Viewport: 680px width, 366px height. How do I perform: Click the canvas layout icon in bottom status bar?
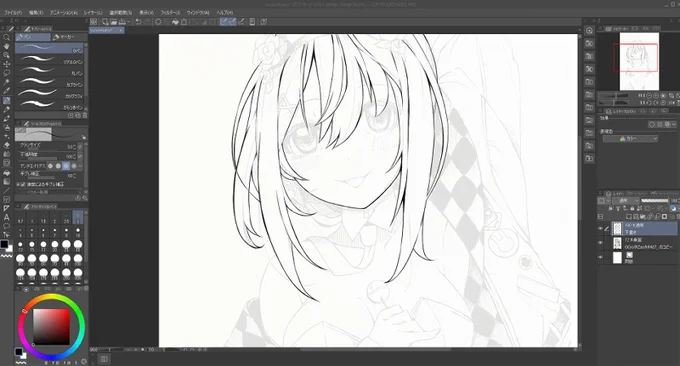click(x=104, y=359)
